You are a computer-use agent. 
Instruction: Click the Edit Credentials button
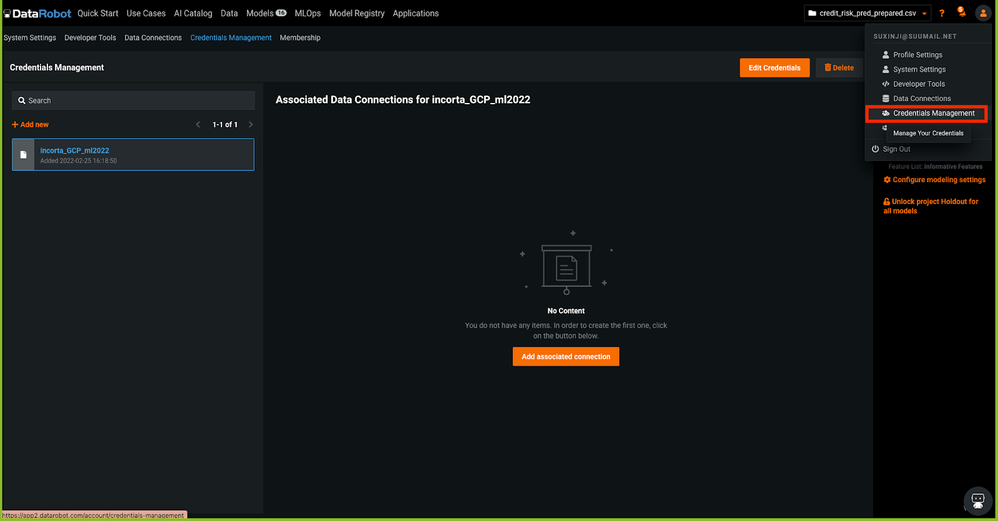[x=774, y=68]
